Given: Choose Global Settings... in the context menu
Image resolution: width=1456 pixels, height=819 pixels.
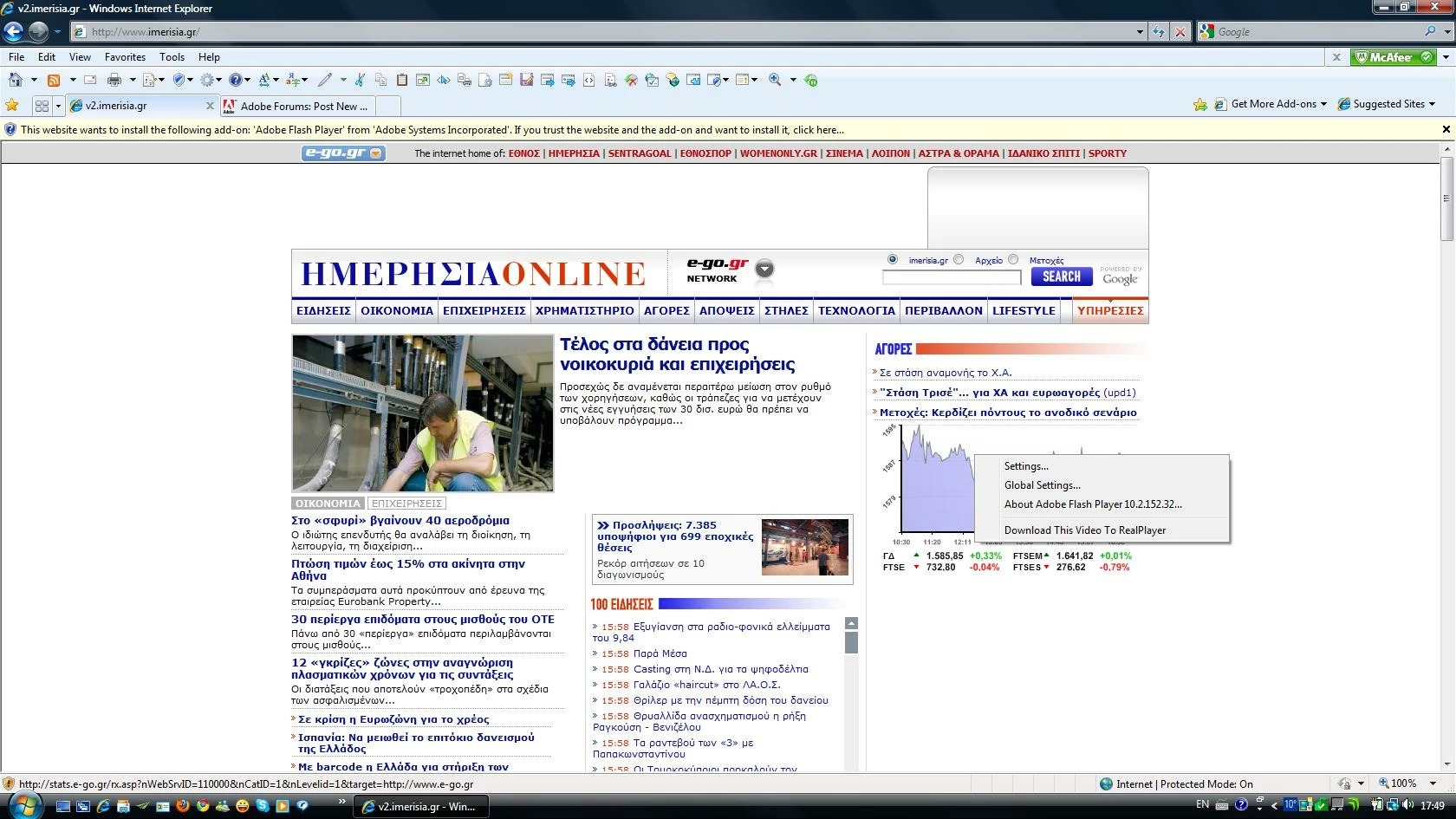Looking at the screenshot, I should pyautogui.click(x=1043, y=485).
